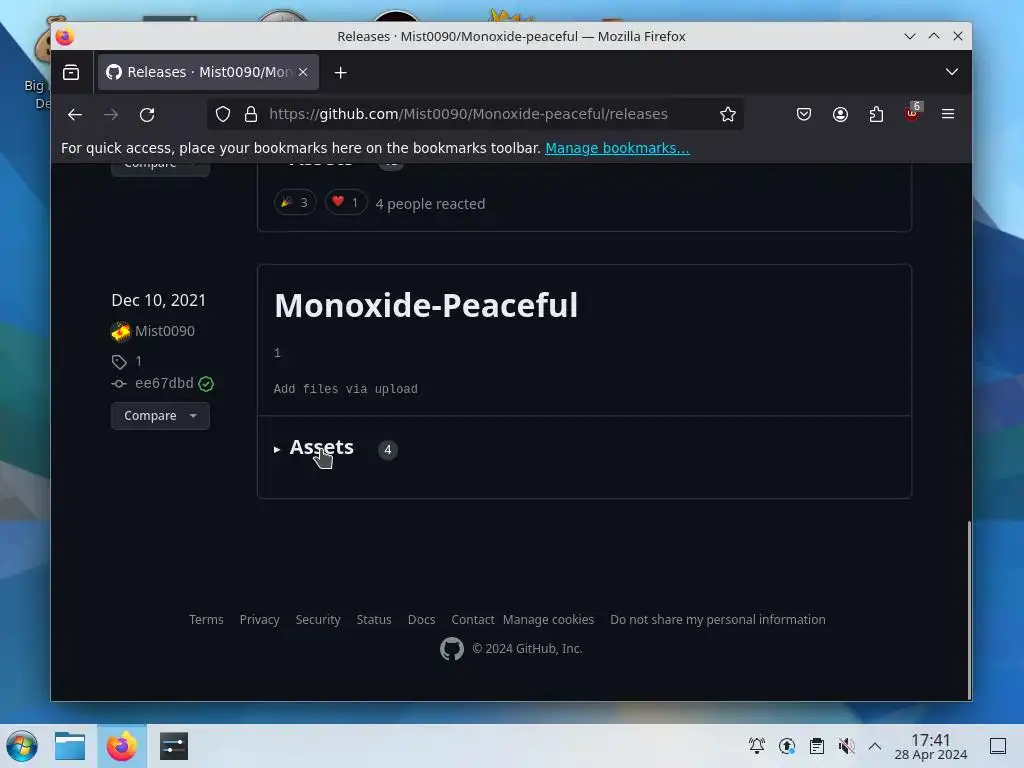The width and height of the screenshot is (1024, 768).
Task: Open the Start menu button
Action: click(22, 746)
